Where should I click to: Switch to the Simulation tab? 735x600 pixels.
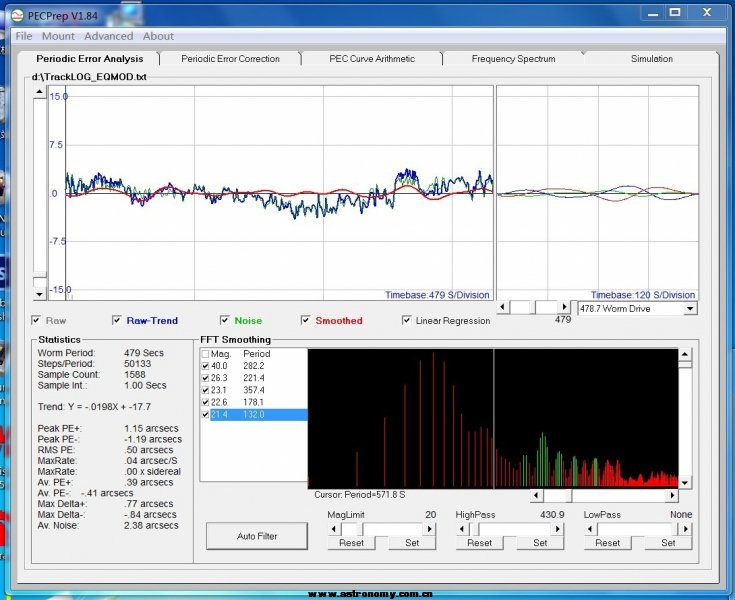coord(652,59)
